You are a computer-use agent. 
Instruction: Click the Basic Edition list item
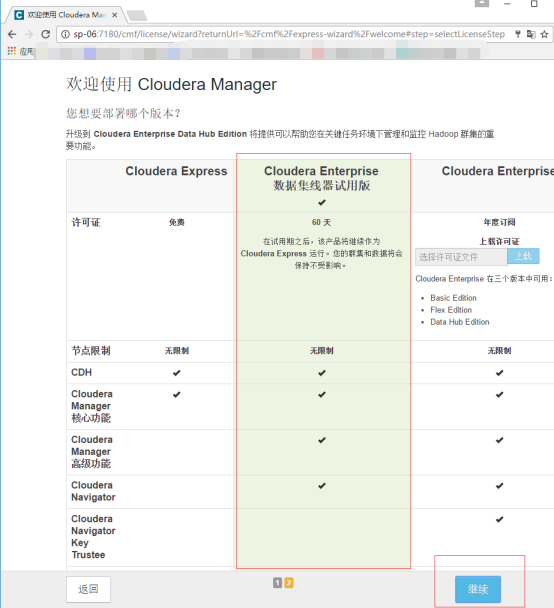coord(453,298)
